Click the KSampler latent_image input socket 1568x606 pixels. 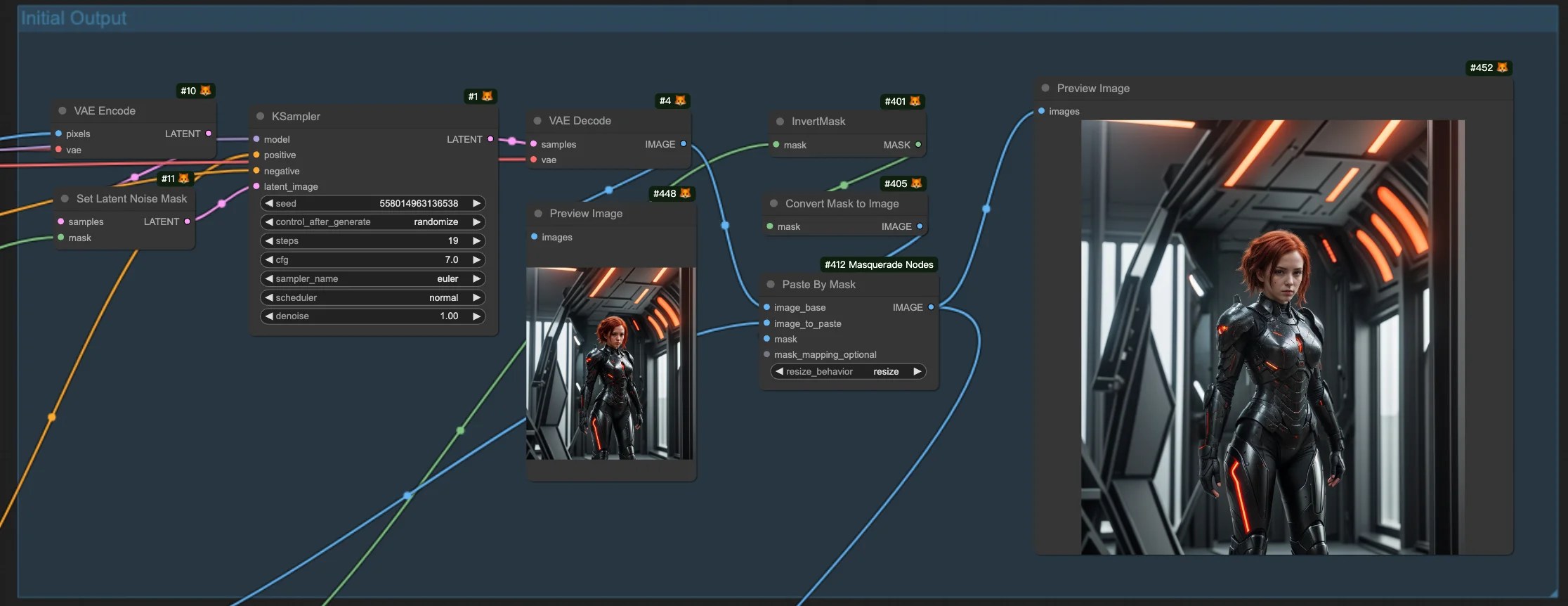tap(256, 186)
